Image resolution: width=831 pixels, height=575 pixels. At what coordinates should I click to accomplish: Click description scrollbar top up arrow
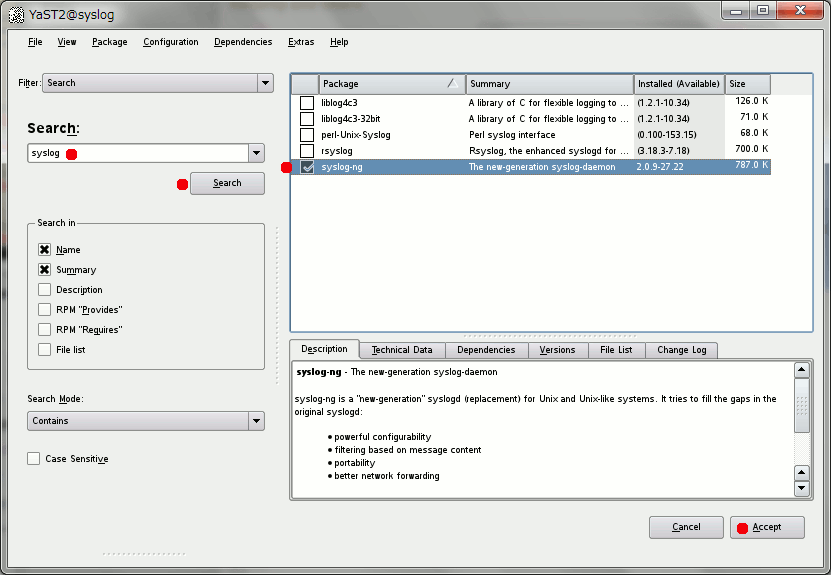[x=802, y=370]
